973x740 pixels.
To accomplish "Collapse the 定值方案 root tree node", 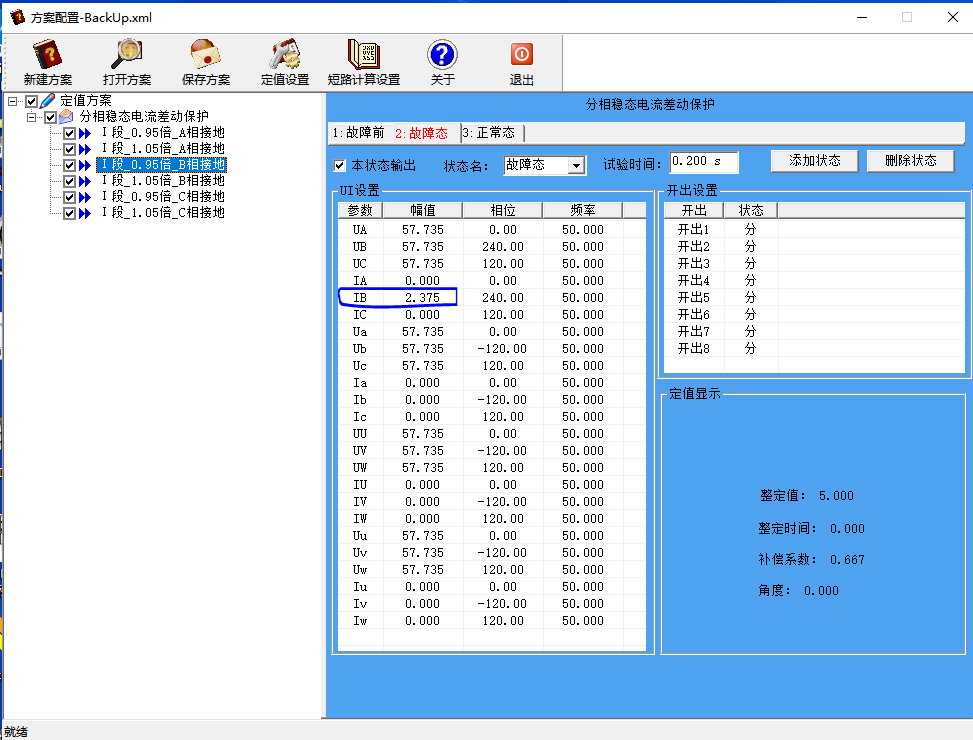I will pos(13,101).
